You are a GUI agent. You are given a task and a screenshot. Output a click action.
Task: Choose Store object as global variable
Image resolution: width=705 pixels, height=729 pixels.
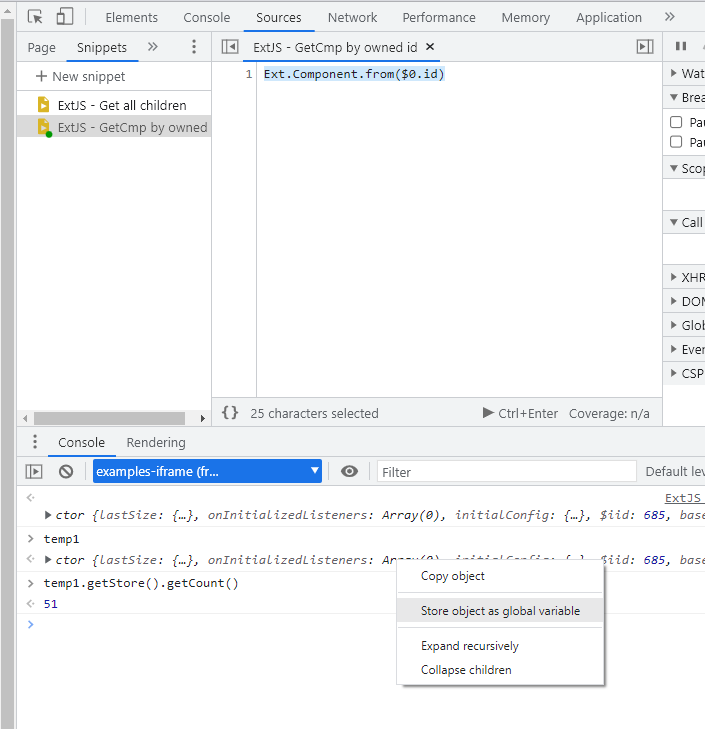point(500,610)
